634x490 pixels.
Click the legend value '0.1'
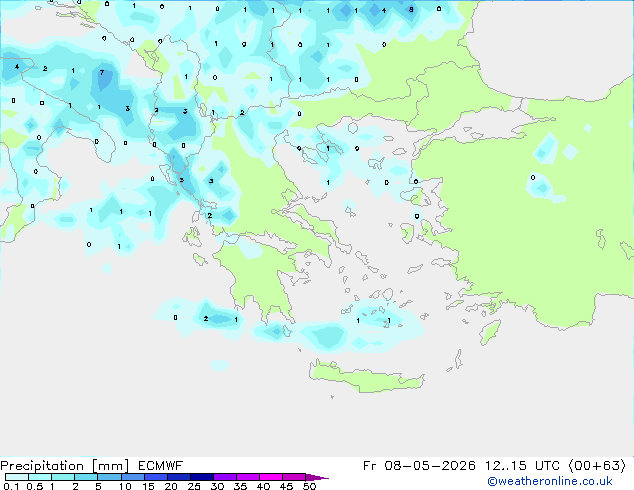(11, 486)
